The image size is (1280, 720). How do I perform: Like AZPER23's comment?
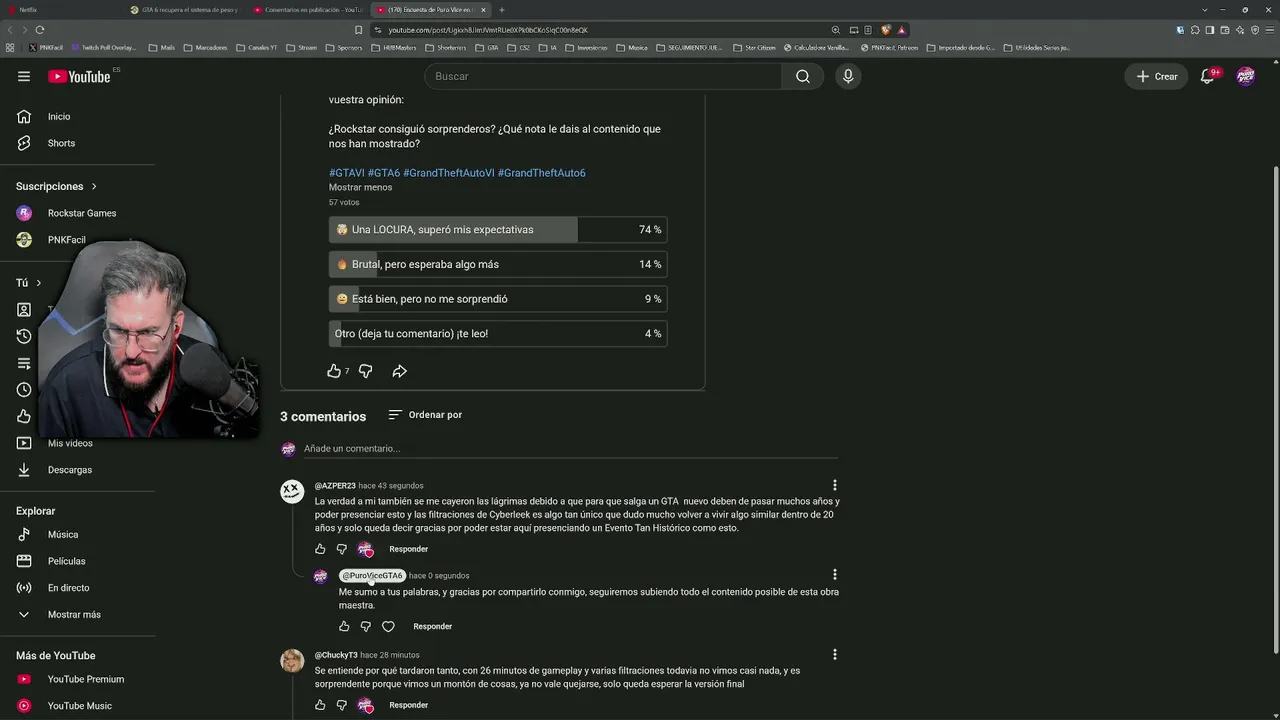pyautogui.click(x=320, y=549)
